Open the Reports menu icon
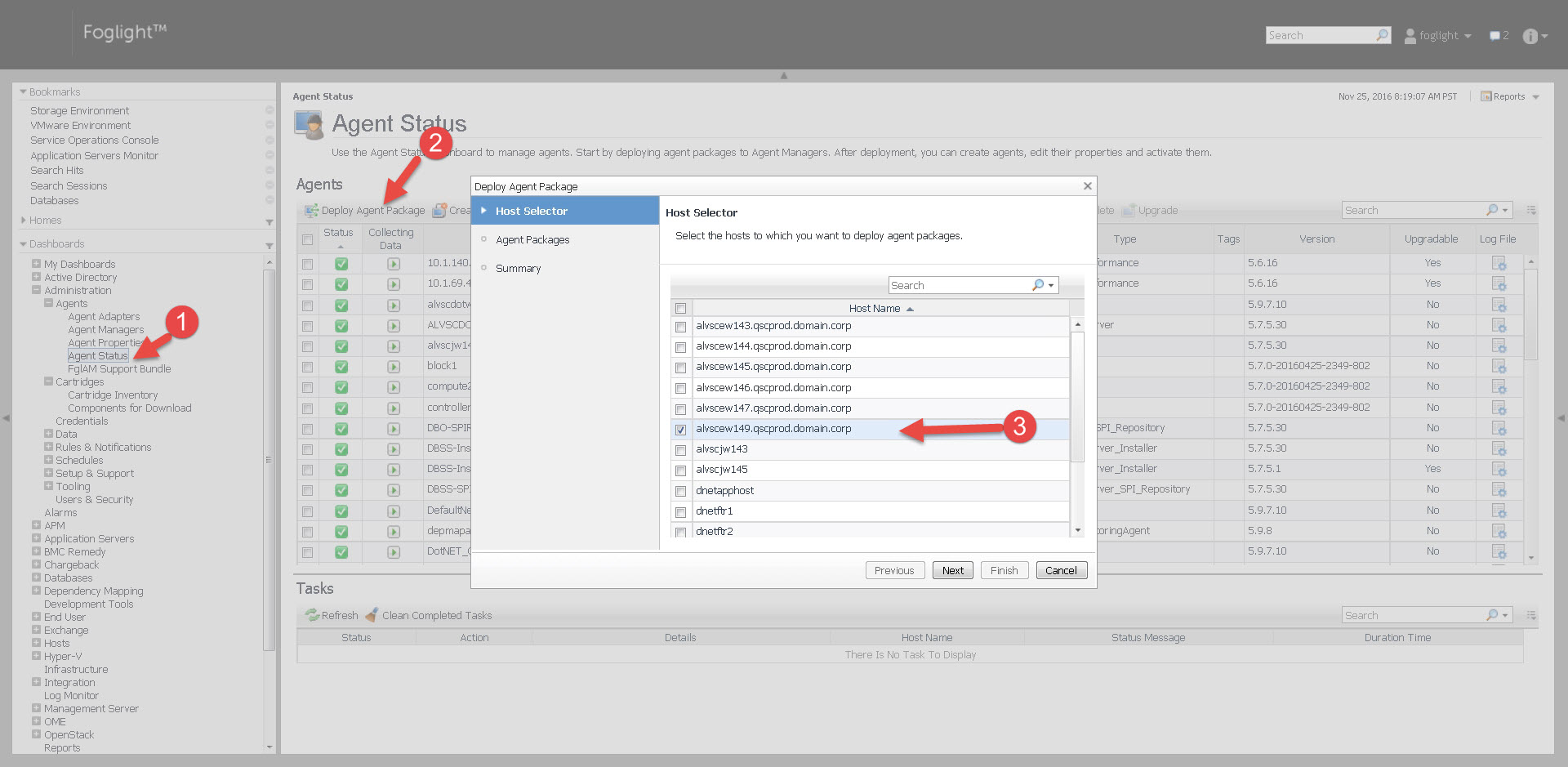The width and height of the screenshot is (1568, 767). click(x=1486, y=96)
